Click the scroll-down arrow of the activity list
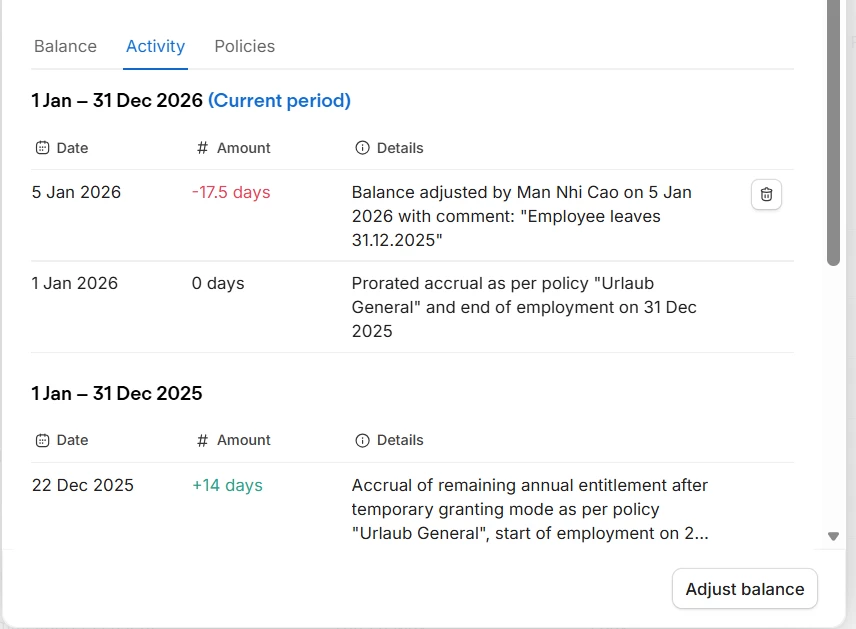This screenshot has width=856, height=629. pos(833,536)
